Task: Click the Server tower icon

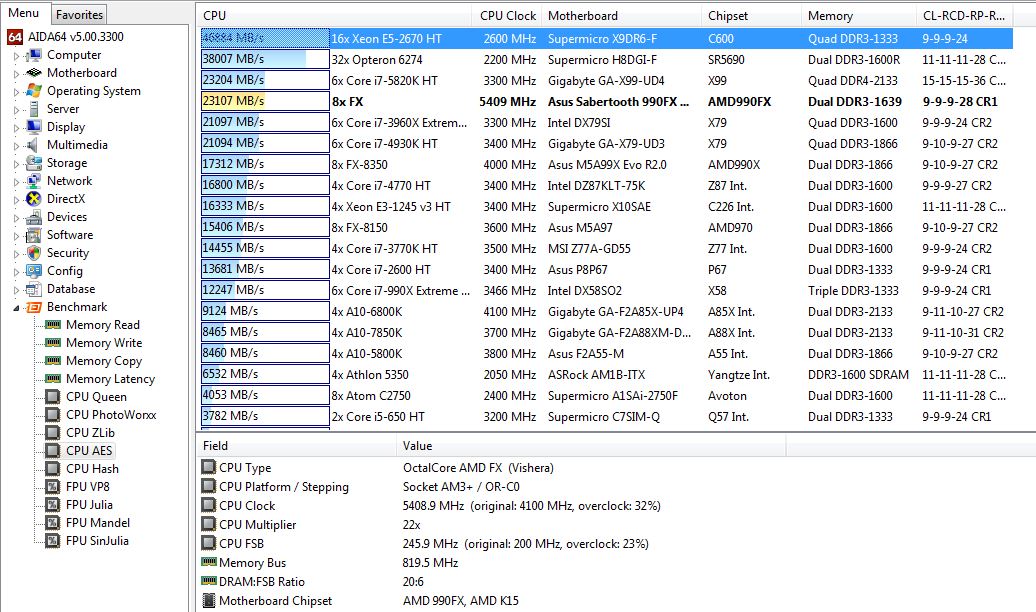Action: click(x=34, y=108)
